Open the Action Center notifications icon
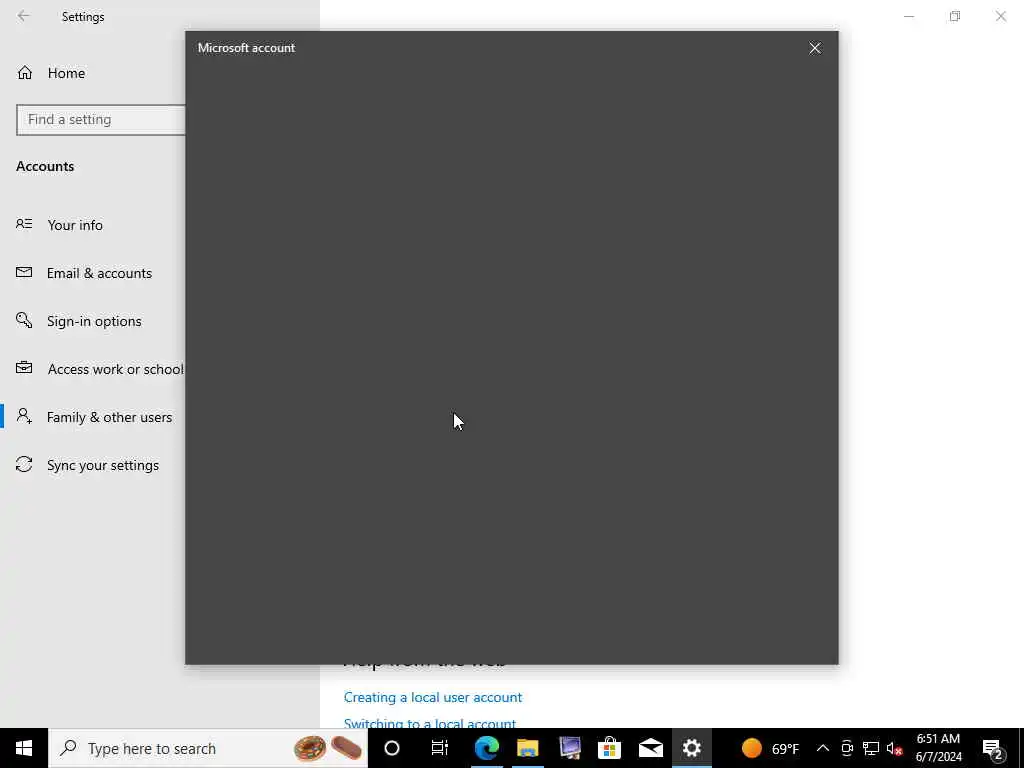This screenshot has height=768, width=1024. tap(993, 748)
